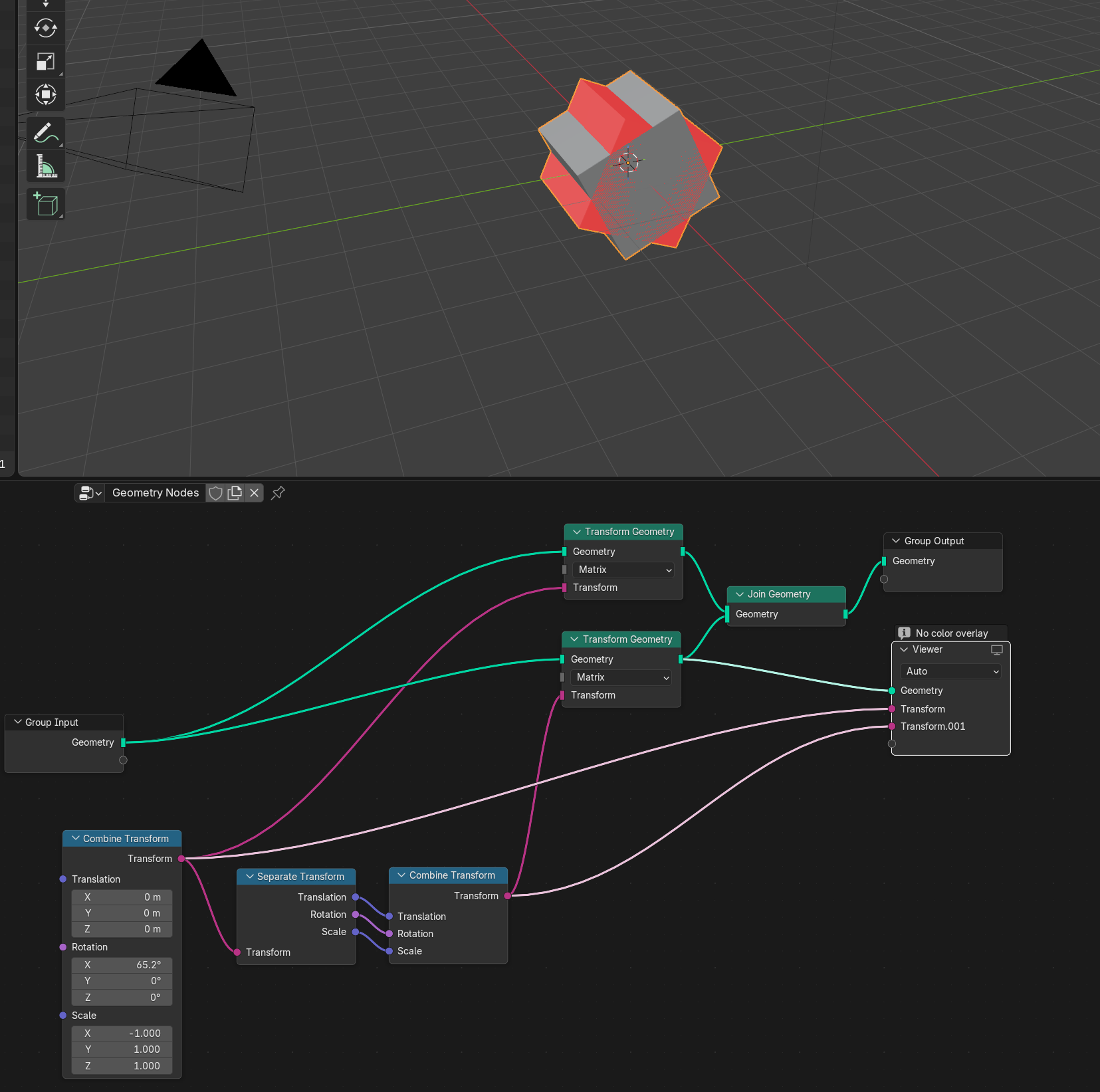1100x1092 pixels.
Task: Unlink the Geometry Nodes node group
Action: (x=254, y=493)
